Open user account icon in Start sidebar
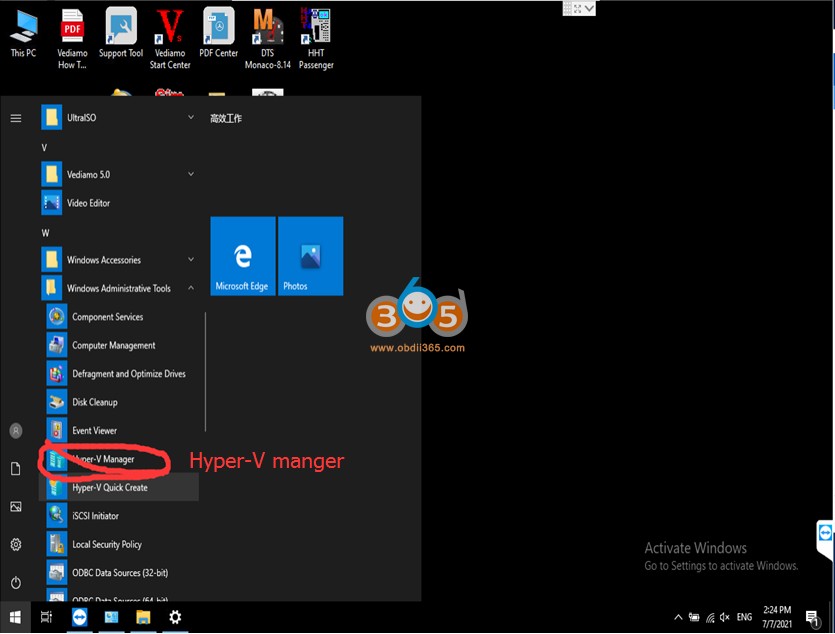This screenshot has height=634, width=835. click(16, 431)
